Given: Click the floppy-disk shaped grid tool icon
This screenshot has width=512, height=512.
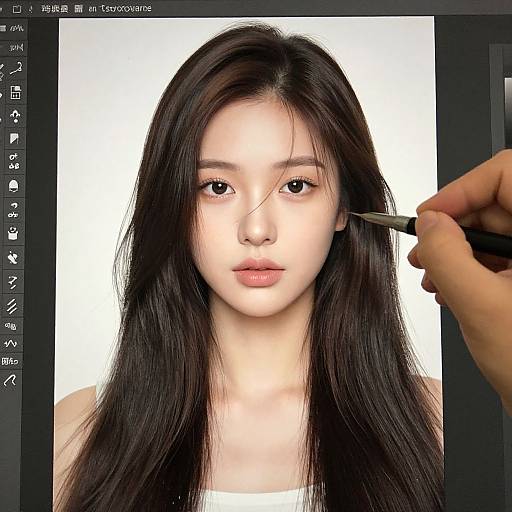Looking at the screenshot, I should (15, 92).
